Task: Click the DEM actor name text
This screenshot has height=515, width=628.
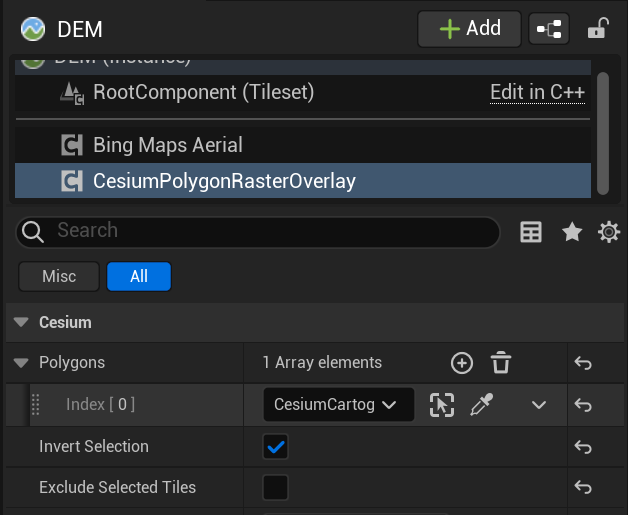Action: tap(80, 30)
